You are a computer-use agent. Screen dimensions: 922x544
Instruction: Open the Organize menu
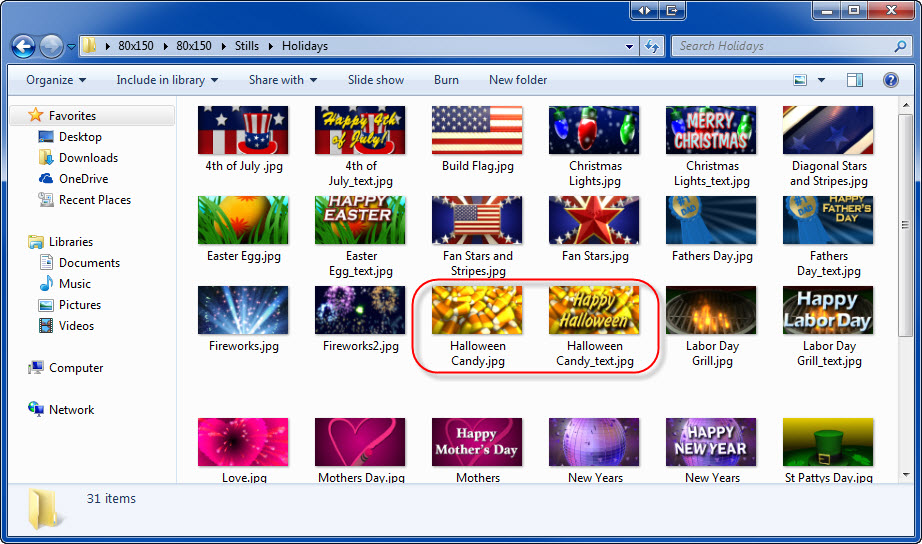pyautogui.click(x=55, y=80)
